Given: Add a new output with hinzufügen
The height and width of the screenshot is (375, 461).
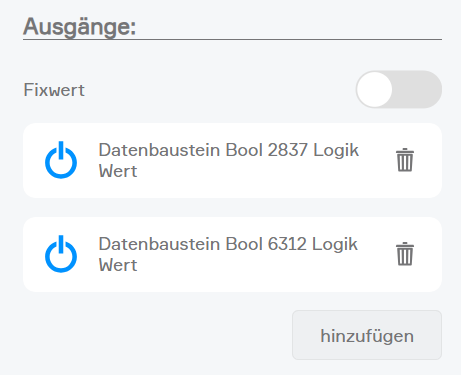Looking at the screenshot, I should 367,335.
